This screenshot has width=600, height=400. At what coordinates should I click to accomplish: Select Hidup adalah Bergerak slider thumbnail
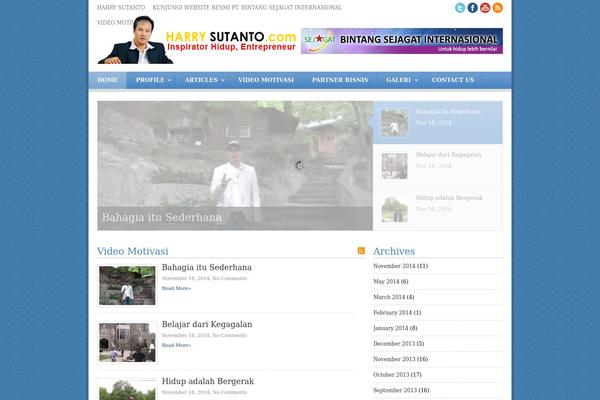[395, 209]
